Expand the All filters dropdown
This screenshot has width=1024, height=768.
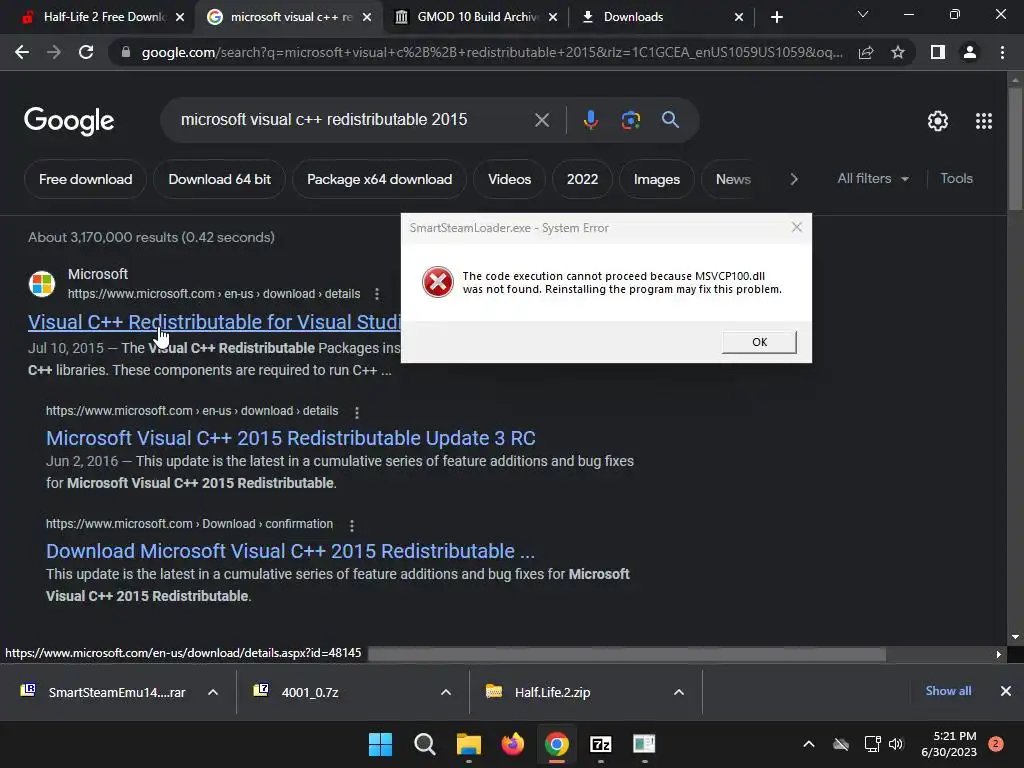tap(873, 178)
